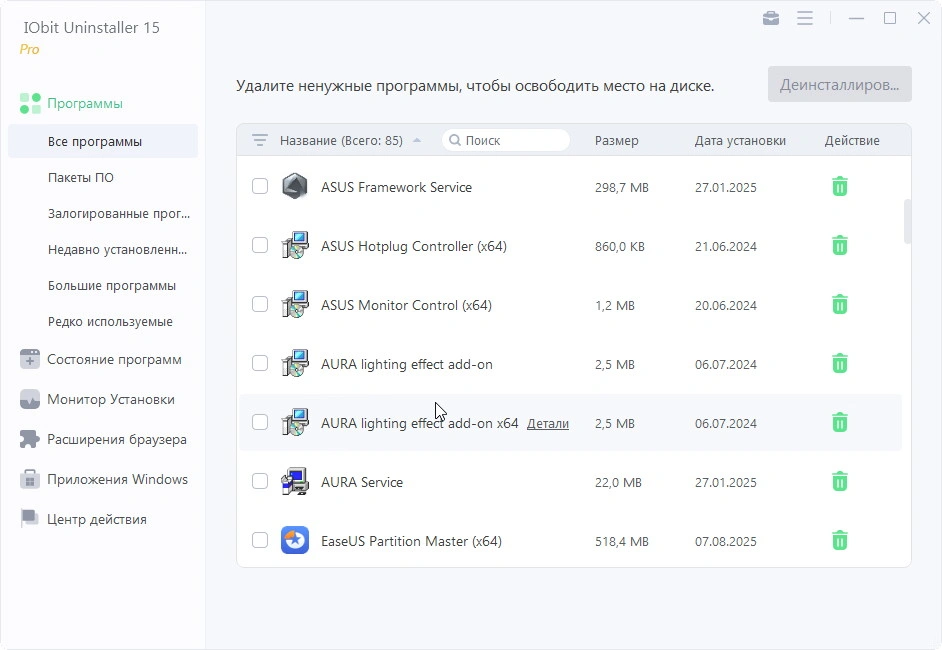The width and height of the screenshot is (942, 650).
Task: Click the Состояние программ sidebar icon
Action: pyautogui.click(x=29, y=359)
